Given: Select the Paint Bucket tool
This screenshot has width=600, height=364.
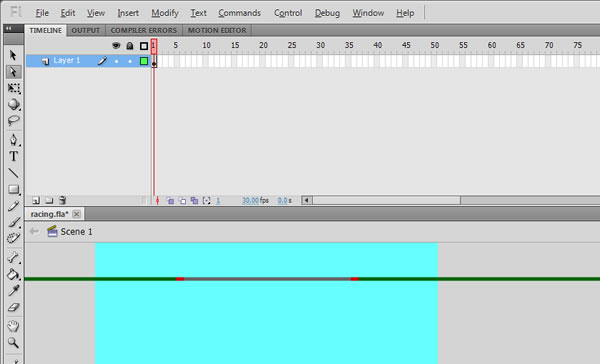Looking at the screenshot, I should point(13,274).
